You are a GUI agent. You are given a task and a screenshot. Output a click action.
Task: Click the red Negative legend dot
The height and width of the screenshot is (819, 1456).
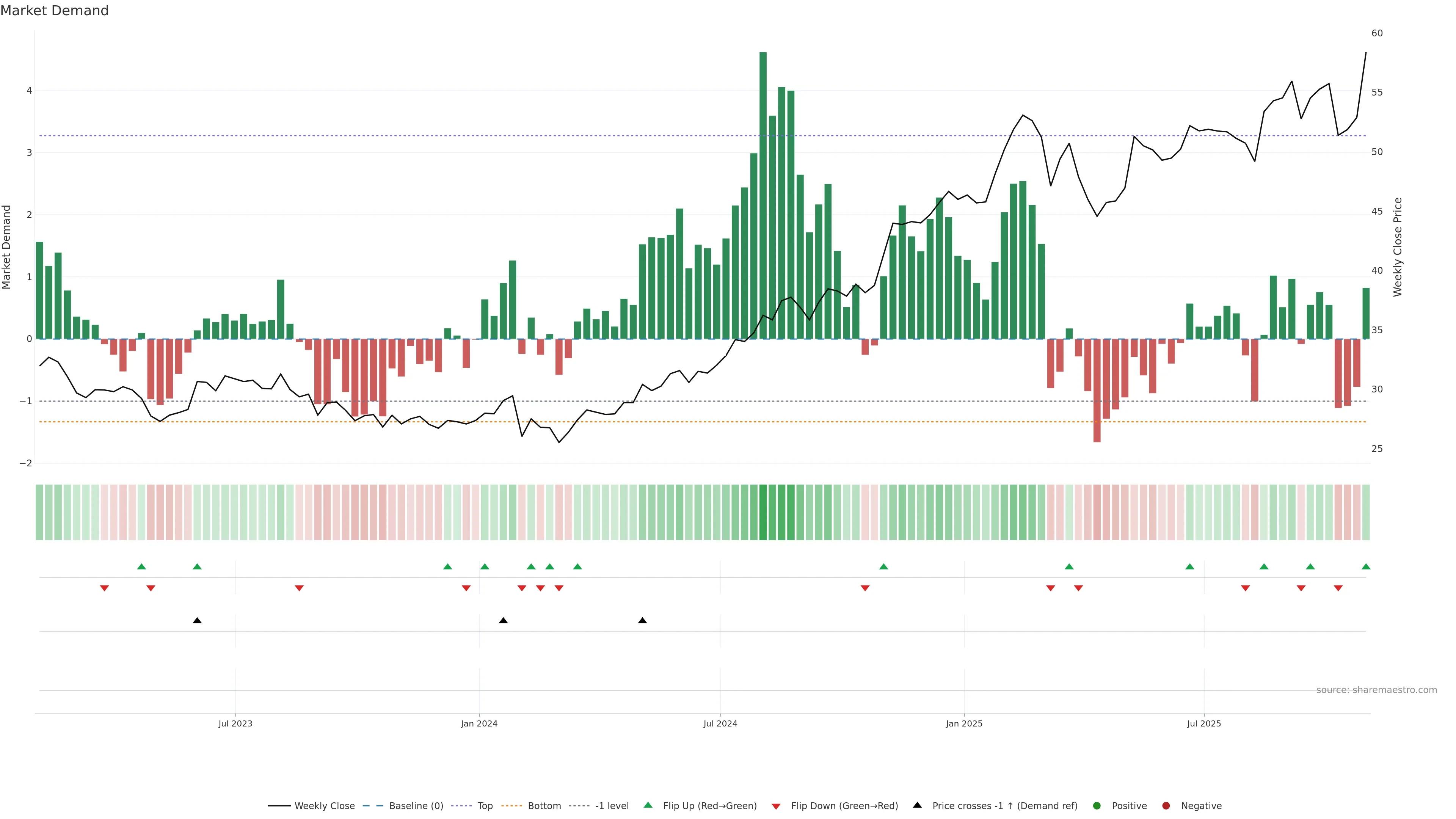(1166, 805)
